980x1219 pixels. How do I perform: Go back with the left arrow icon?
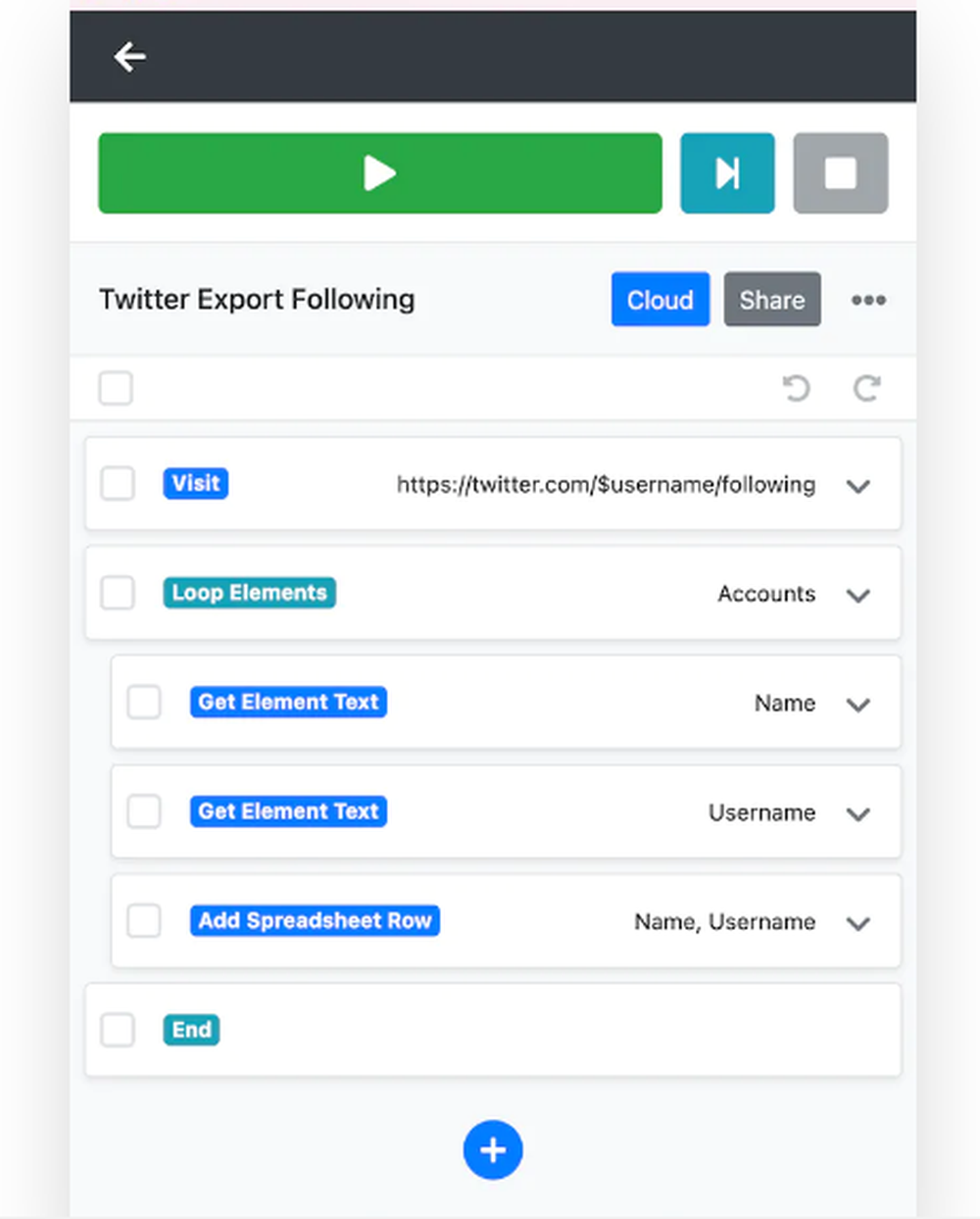(x=129, y=57)
